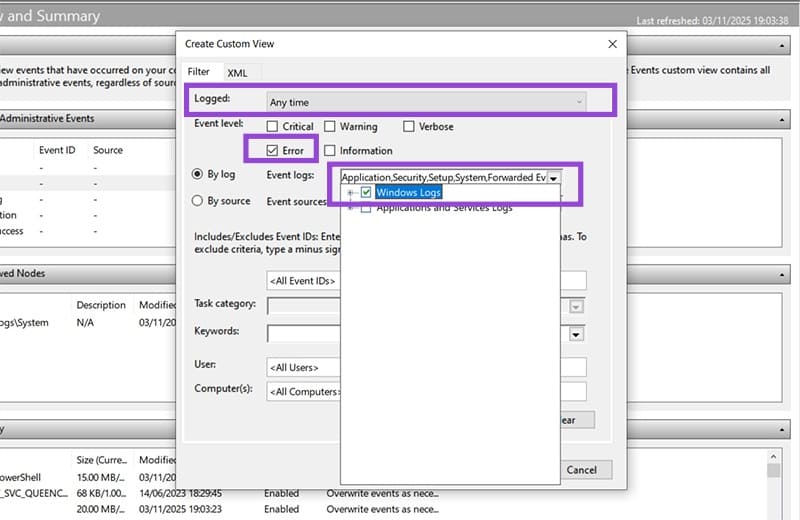Expand Applications and Services Logs node
The image size is (800, 520).
pyautogui.click(x=350, y=208)
